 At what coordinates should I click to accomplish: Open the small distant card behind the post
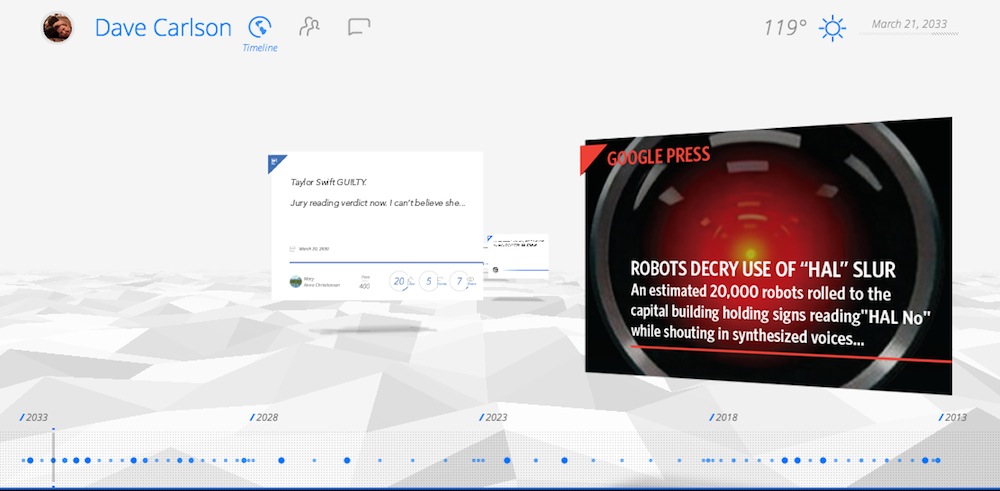pyautogui.click(x=517, y=256)
